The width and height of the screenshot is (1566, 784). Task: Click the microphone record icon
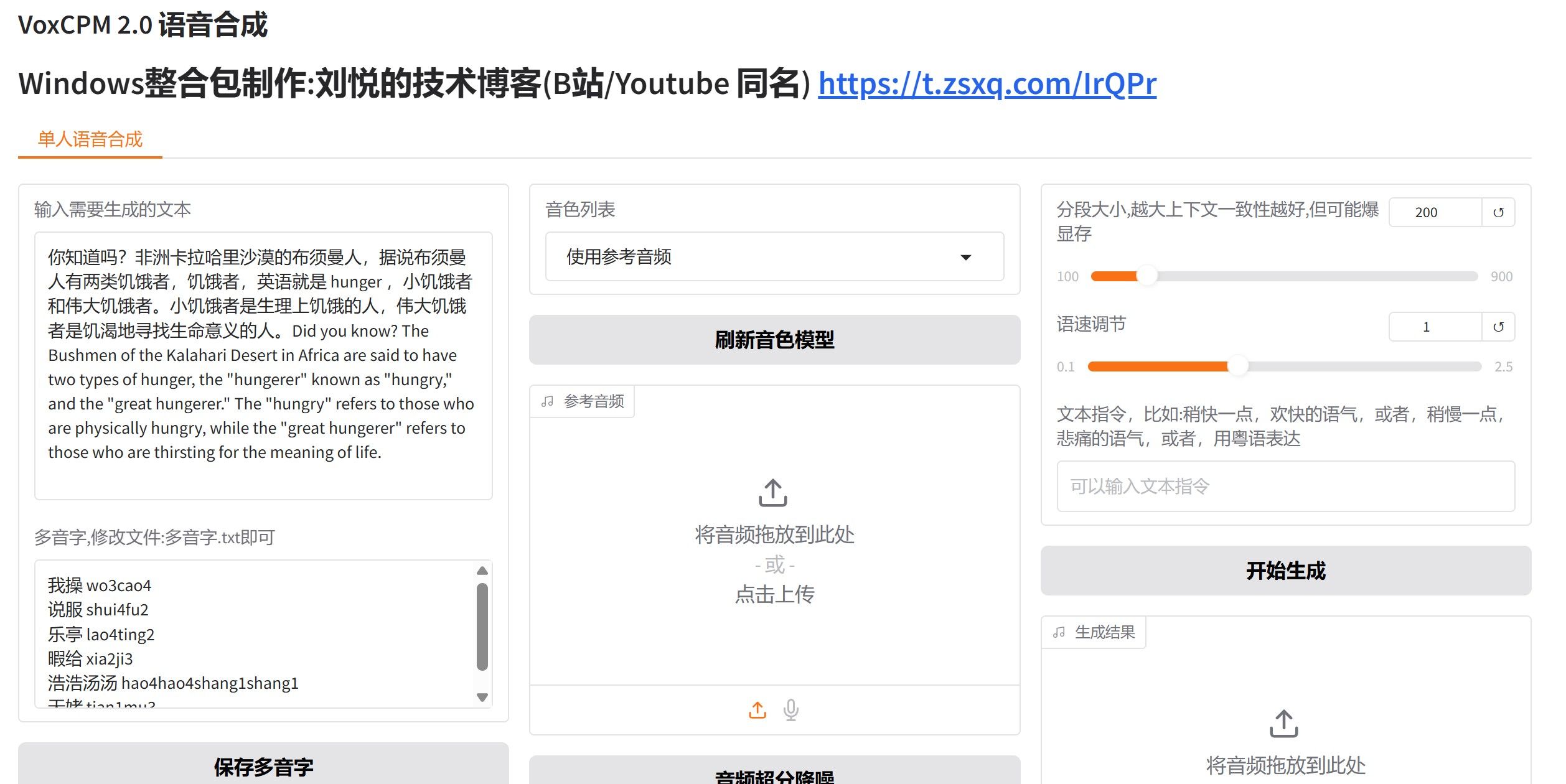tap(791, 710)
